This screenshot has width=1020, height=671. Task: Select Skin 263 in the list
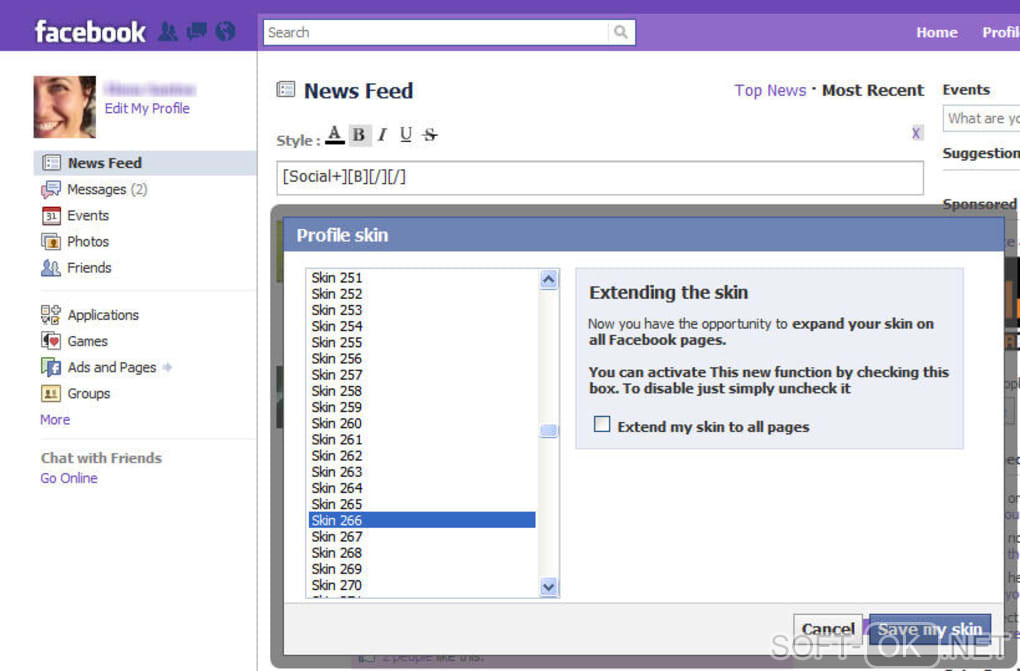coord(422,472)
